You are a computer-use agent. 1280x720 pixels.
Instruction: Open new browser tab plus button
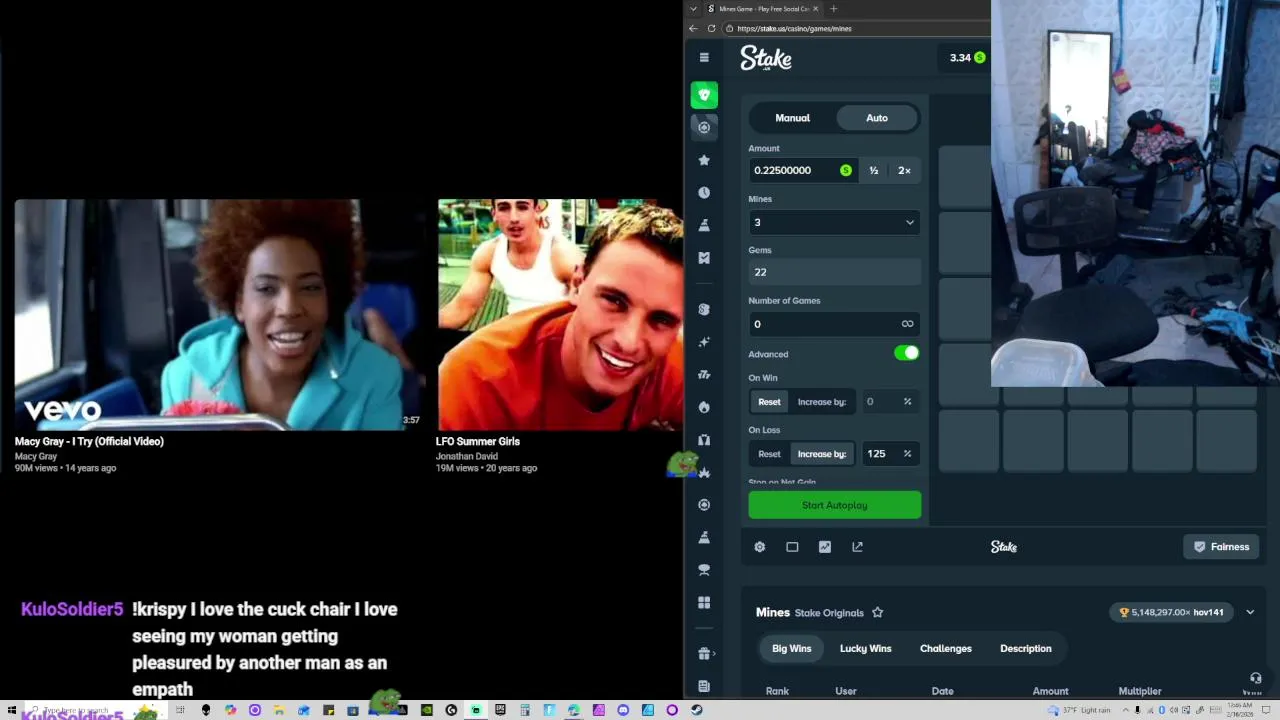tap(834, 9)
